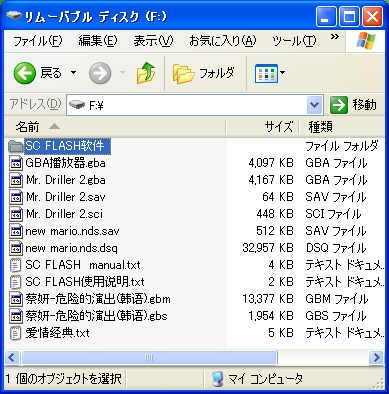Select new mario.nds.dsq file name
Viewport: 389px width, 394px height.
pos(71,248)
